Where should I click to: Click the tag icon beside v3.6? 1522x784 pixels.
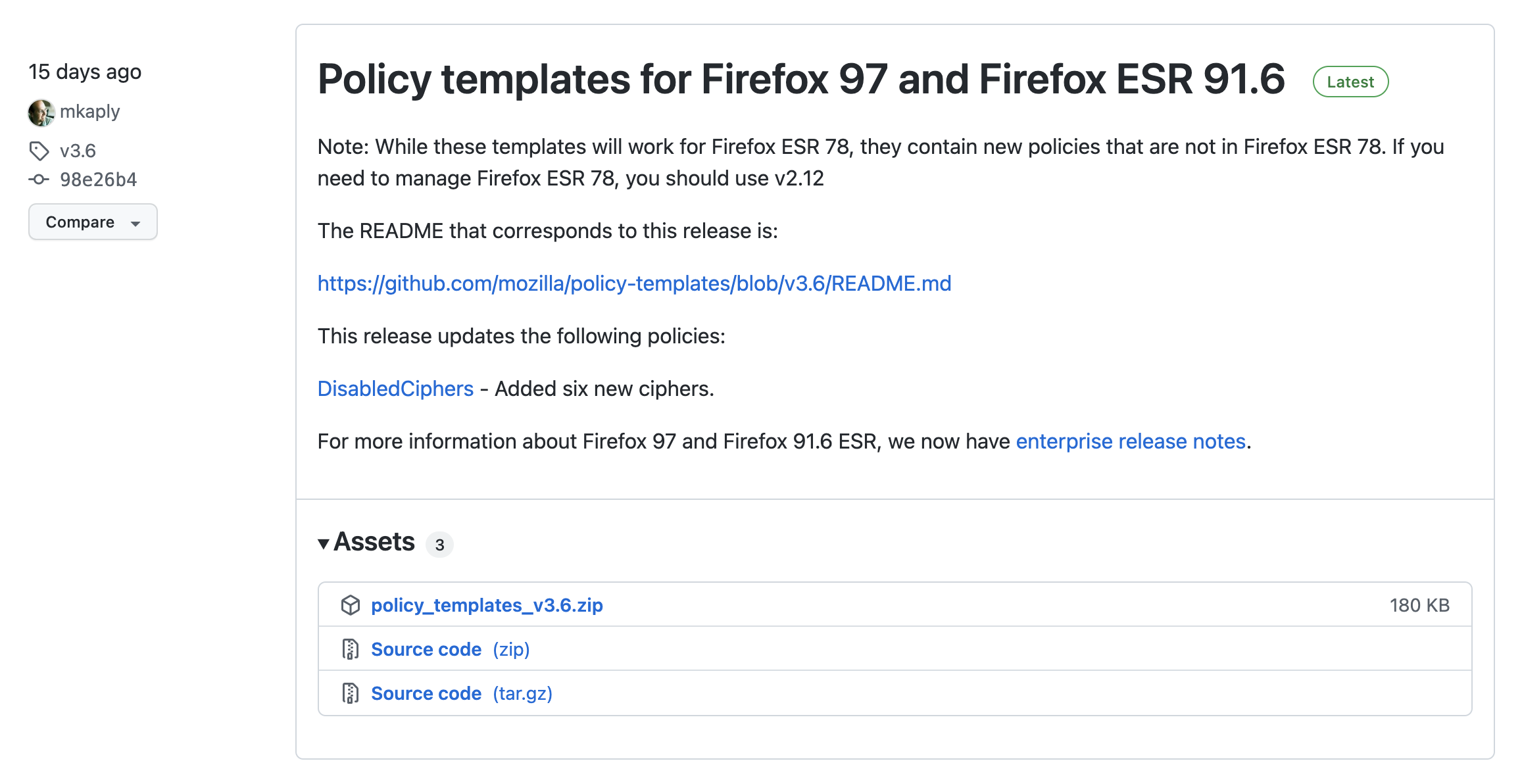(39, 151)
